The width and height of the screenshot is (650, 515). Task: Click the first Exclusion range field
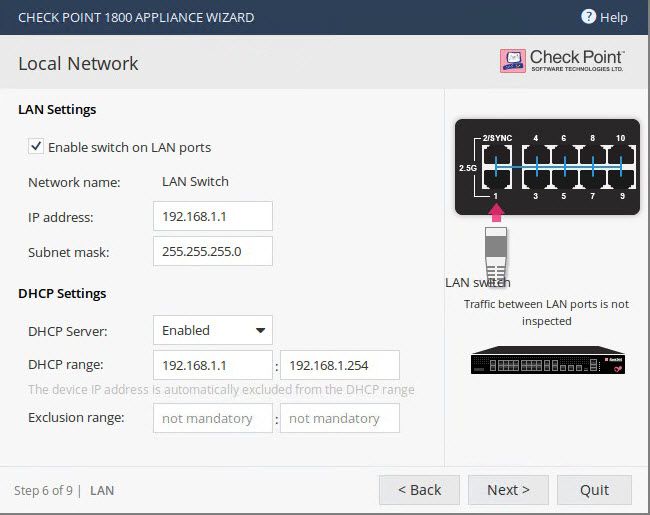[x=212, y=418]
